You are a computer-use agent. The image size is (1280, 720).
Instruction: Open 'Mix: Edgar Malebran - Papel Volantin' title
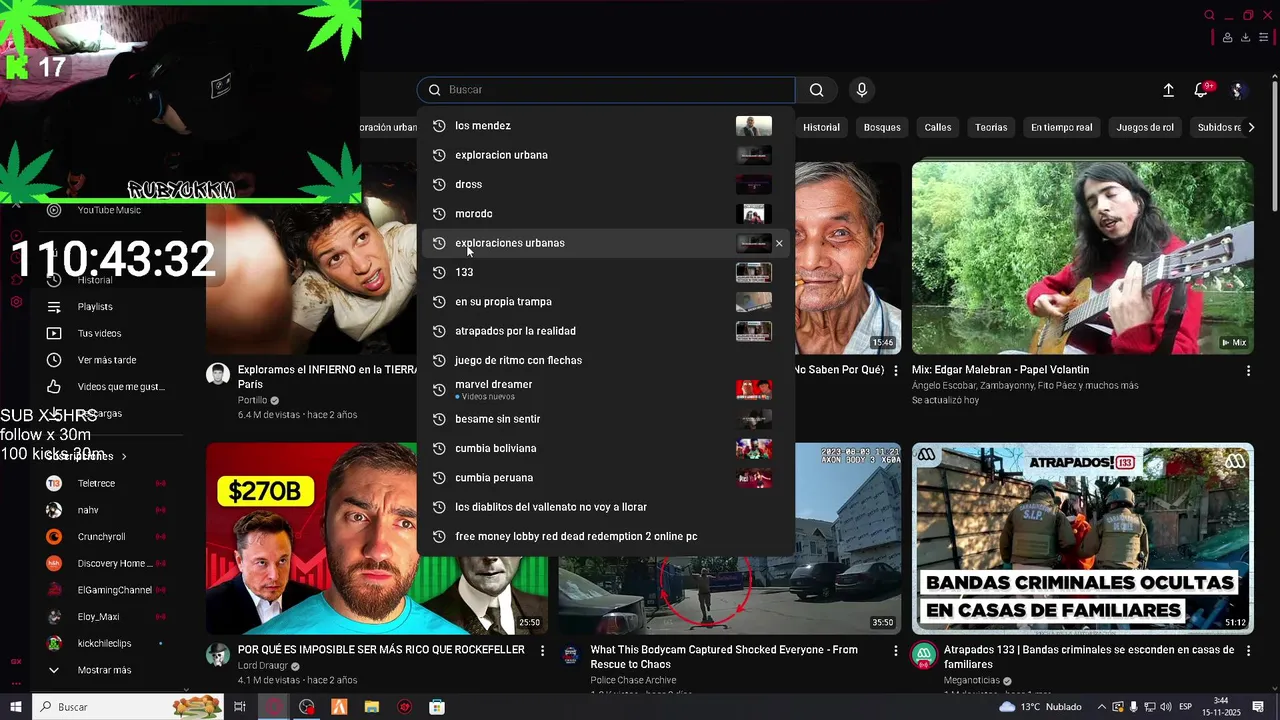pyautogui.click(x=1000, y=370)
